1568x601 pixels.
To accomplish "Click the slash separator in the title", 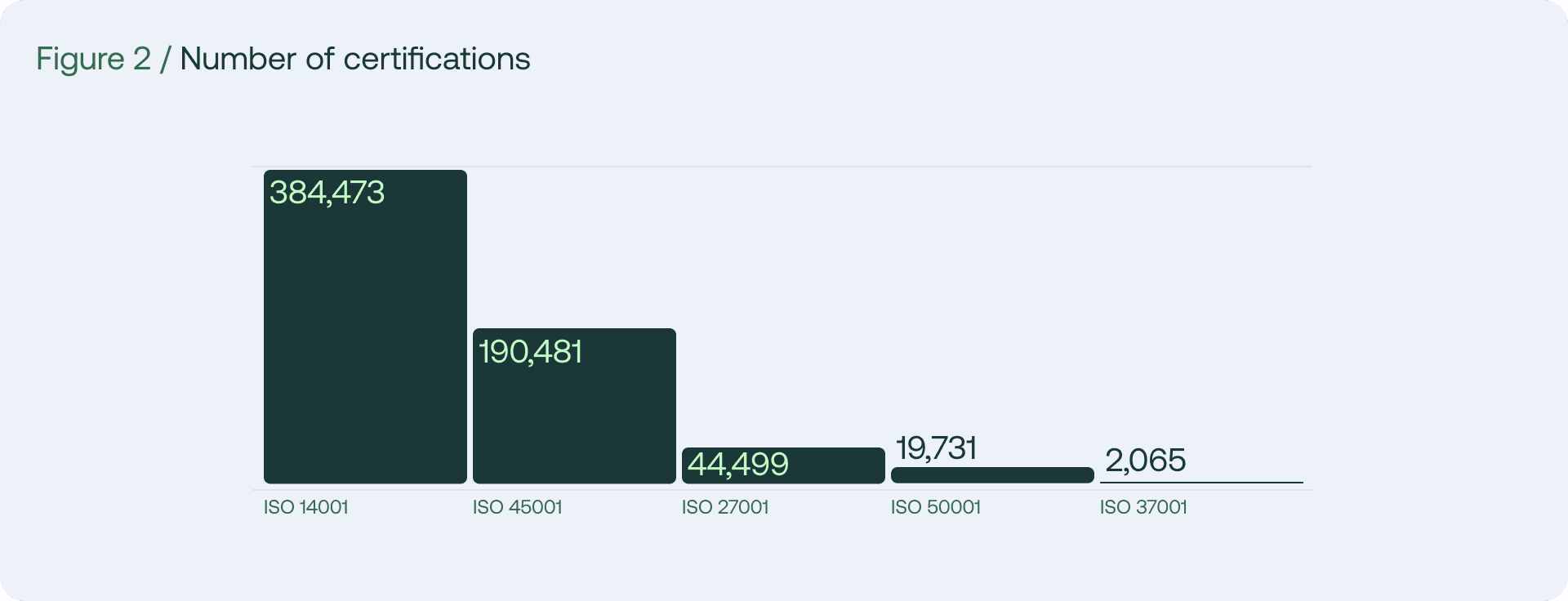I will click(165, 60).
